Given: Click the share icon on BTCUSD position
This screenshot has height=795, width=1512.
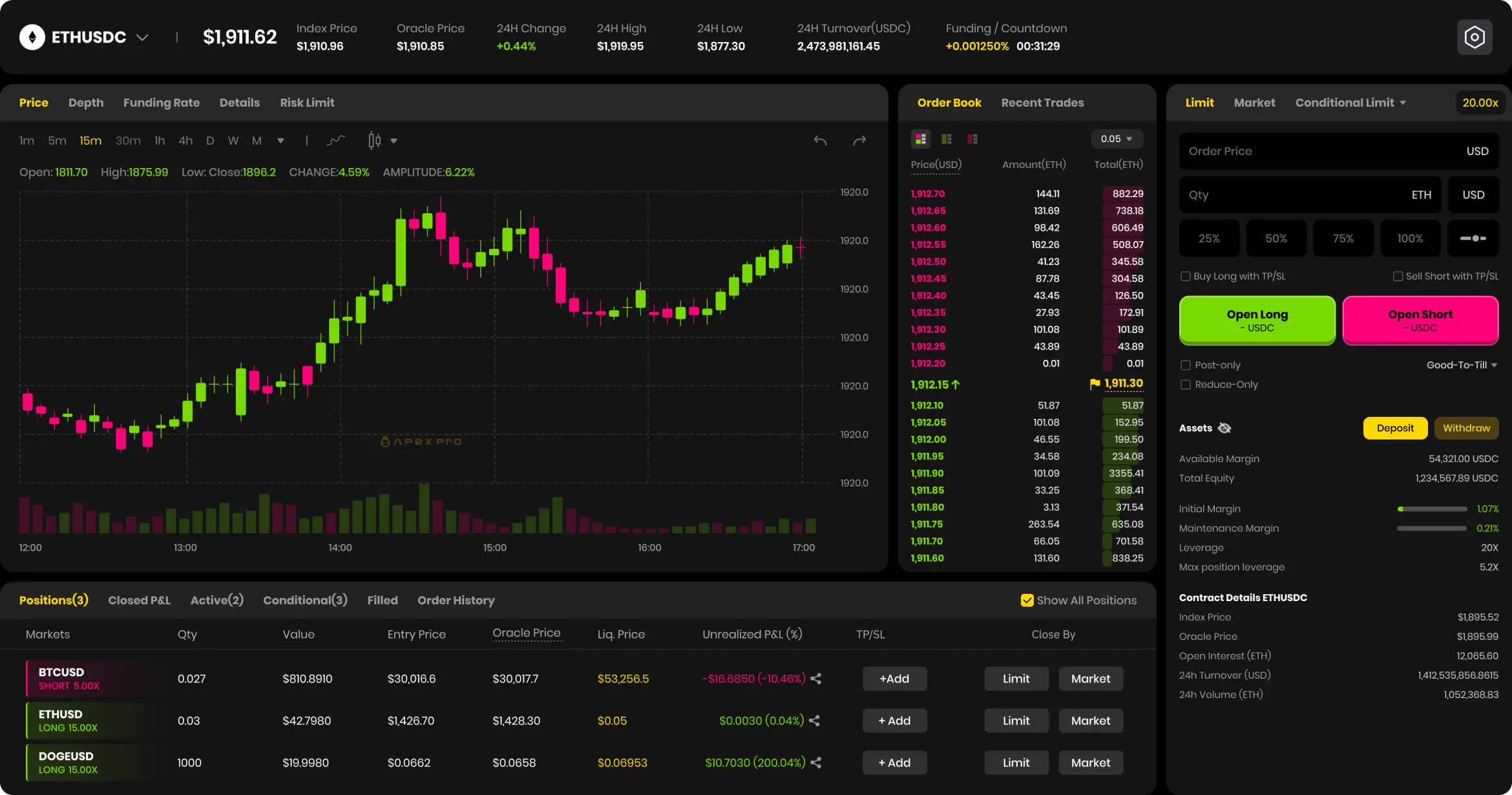Looking at the screenshot, I should [816, 679].
